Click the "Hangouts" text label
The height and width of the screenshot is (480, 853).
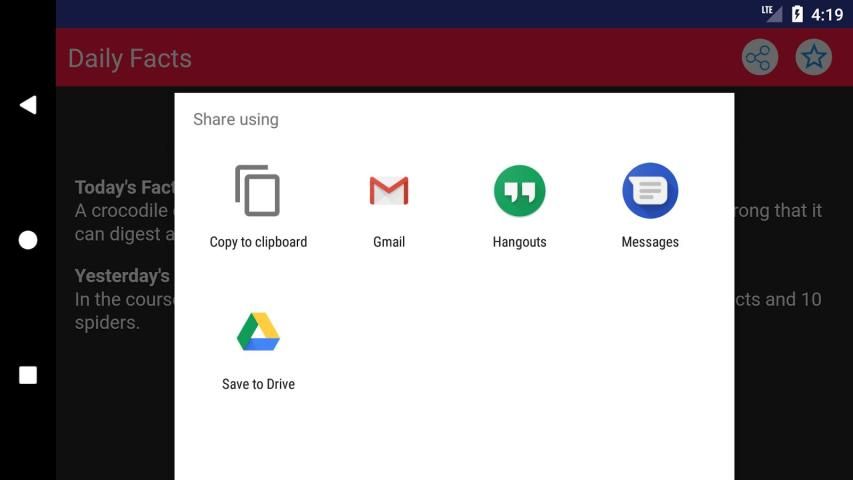(x=519, y=242)
